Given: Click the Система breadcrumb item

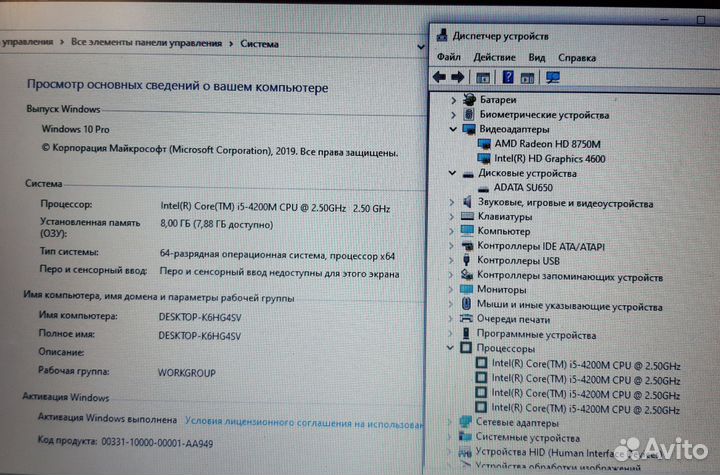Looking at the screenshot, I should (259, 44).
